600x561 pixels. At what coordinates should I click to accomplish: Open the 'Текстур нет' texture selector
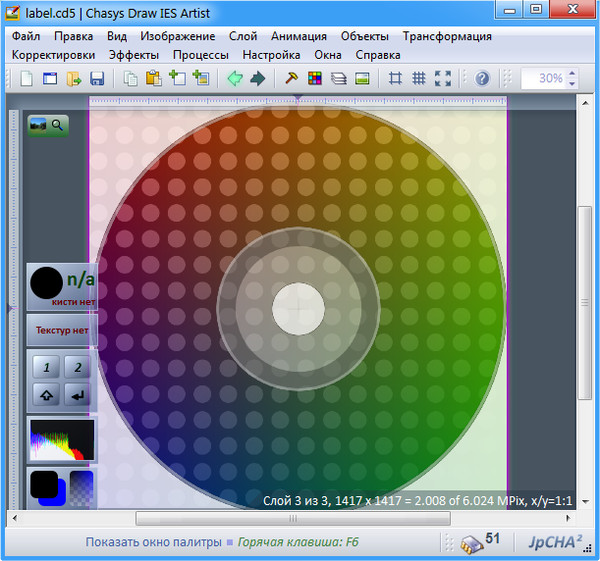pos(62,330)
